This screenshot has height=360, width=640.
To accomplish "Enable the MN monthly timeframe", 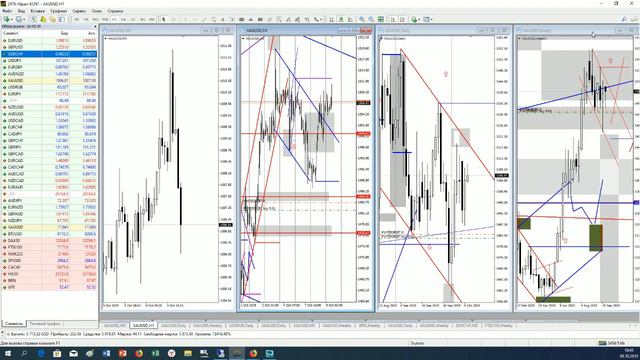I will pyautogui.click(x=151, y=19).
